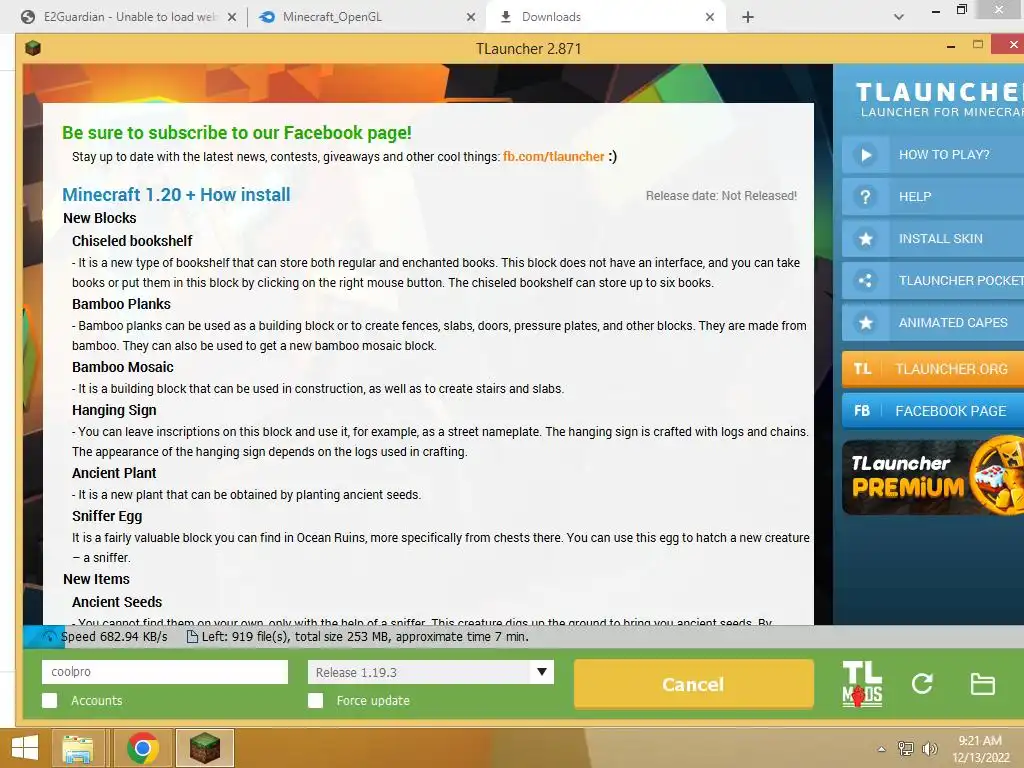Visit TLAUNCHER.ORG button
The height and width of the screenshot is (768, 1024).
tap(933, 369)
